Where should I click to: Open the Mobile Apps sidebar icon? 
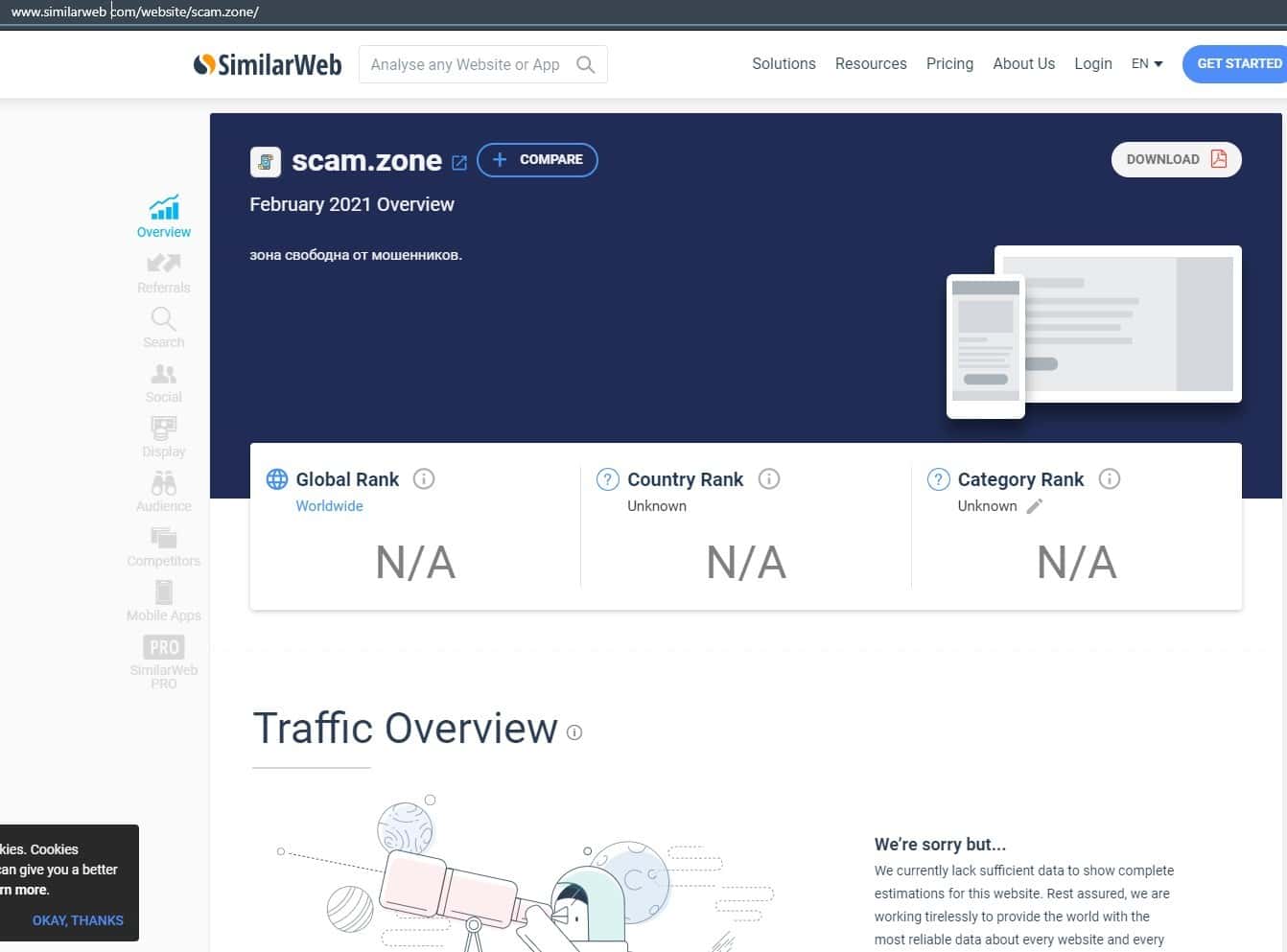click(x=163, y=592)
